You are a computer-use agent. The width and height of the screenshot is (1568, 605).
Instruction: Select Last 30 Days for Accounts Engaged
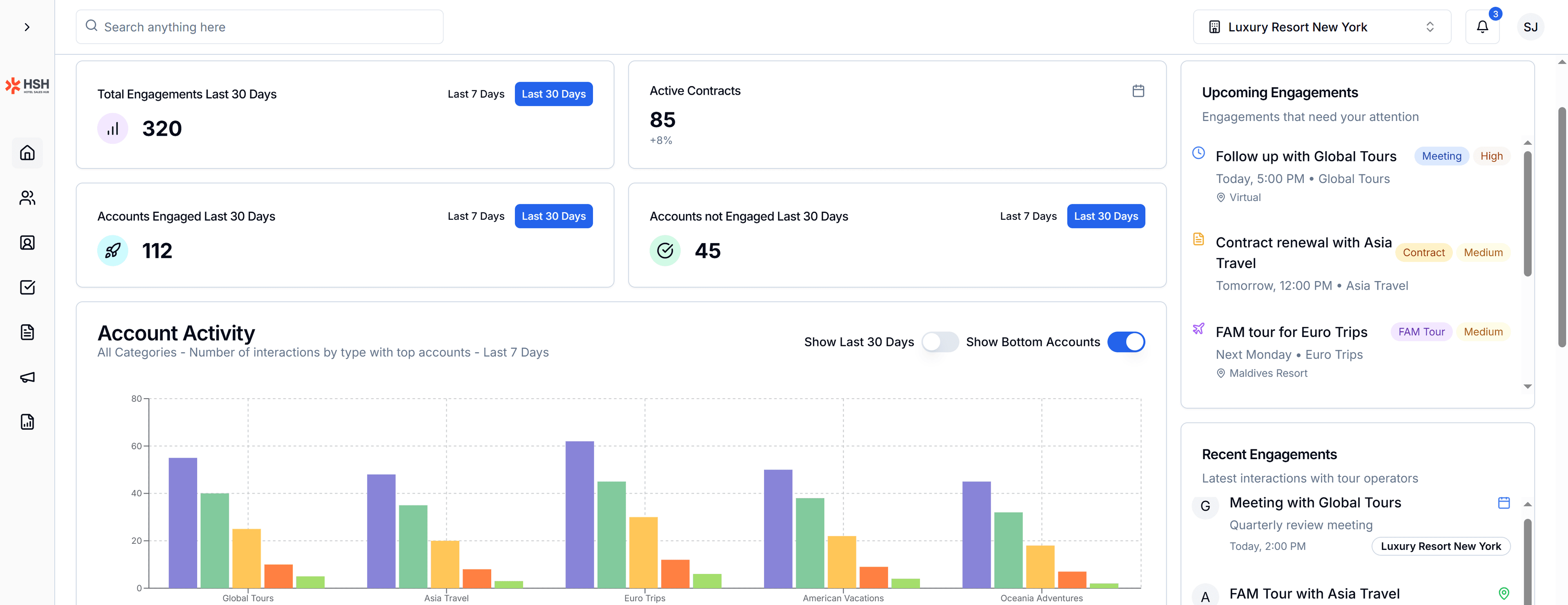point(553,216)
